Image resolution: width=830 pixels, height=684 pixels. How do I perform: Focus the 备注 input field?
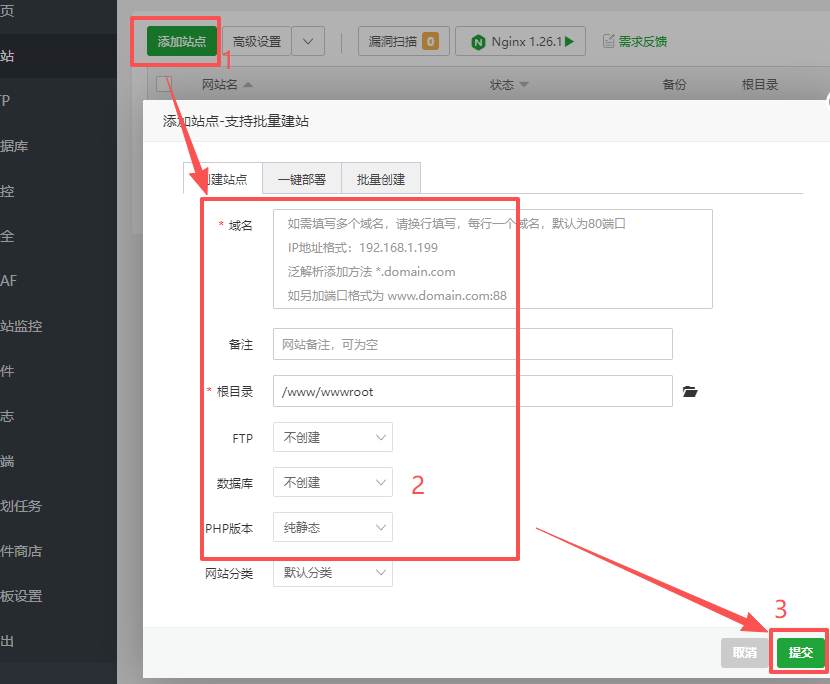coord(473,344)
